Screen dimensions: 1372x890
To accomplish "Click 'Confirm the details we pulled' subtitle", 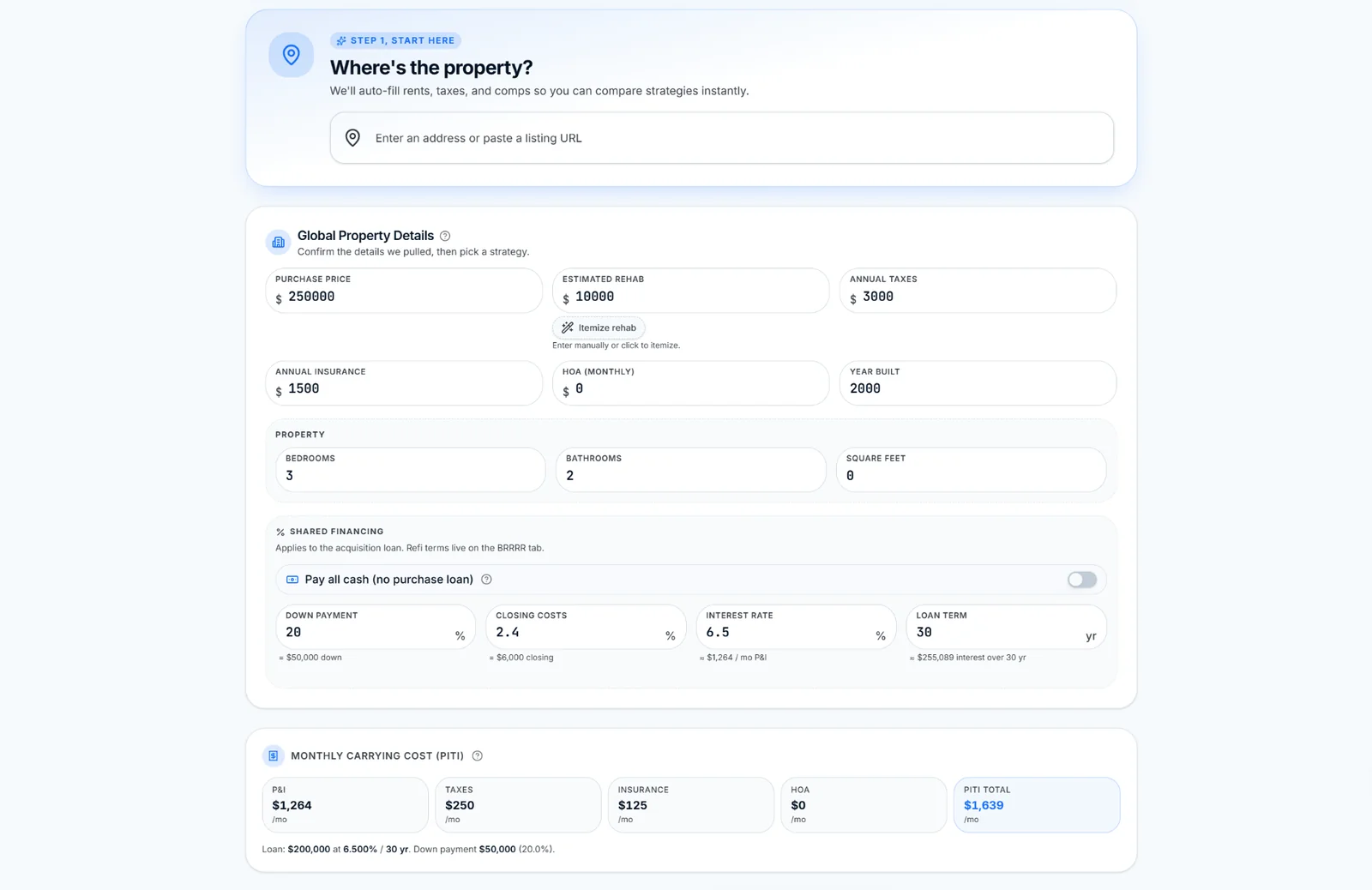I will 413,252.
